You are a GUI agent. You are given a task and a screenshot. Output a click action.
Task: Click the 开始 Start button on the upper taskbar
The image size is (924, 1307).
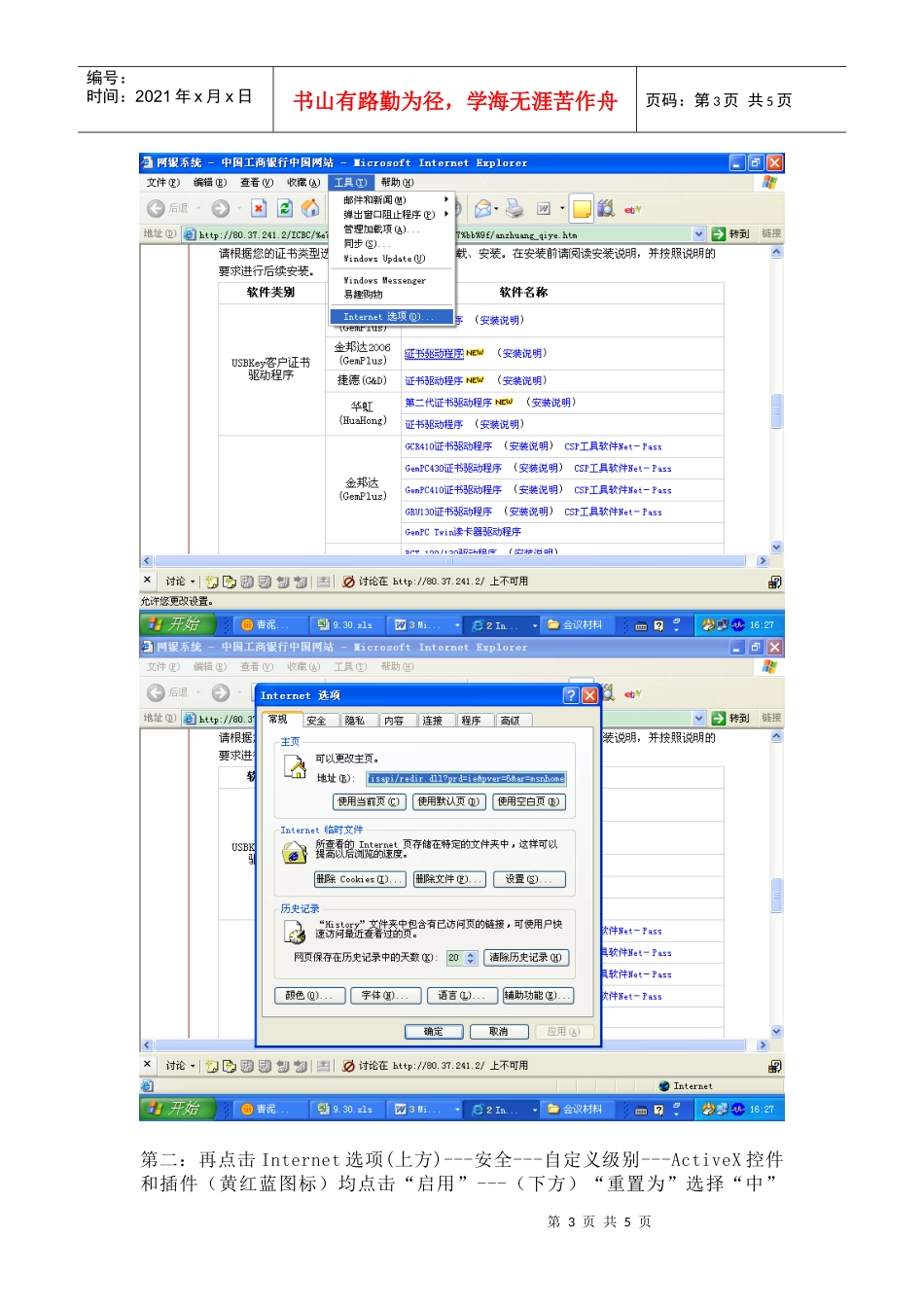177,624
